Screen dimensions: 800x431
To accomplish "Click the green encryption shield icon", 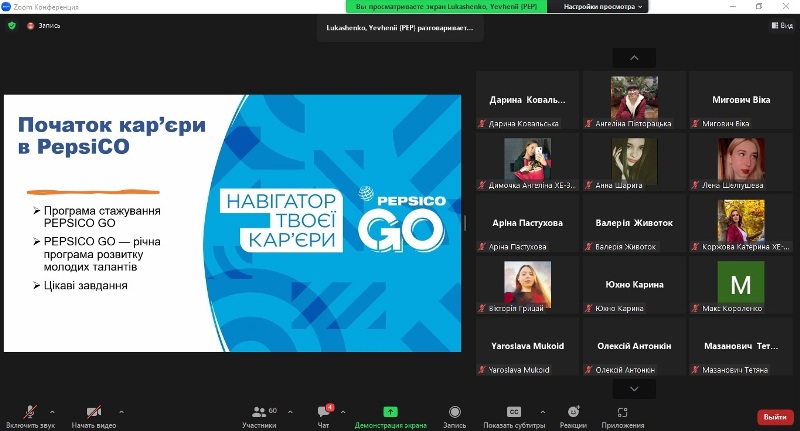I will point(12,26).
